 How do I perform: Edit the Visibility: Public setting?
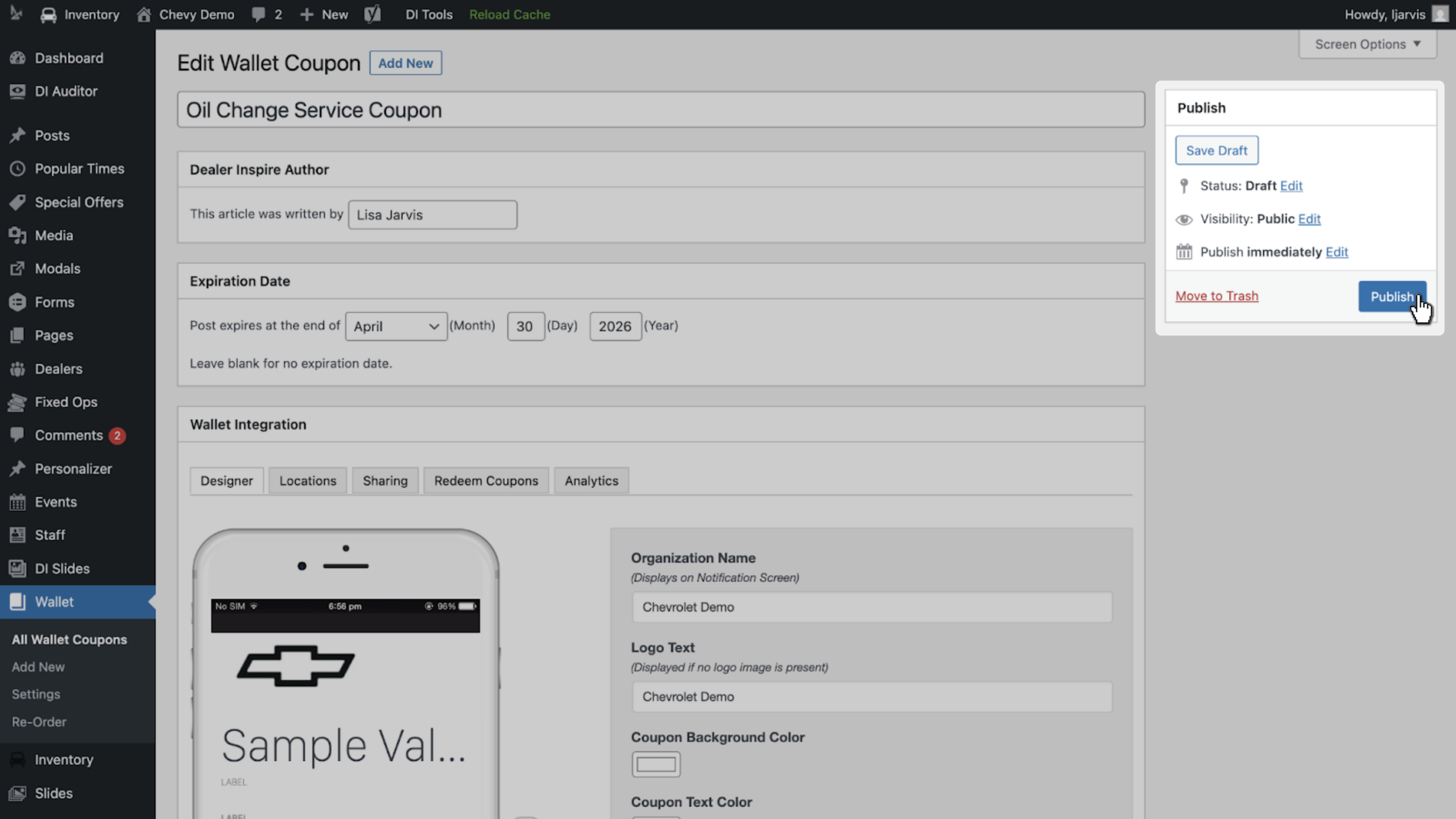tap(1309, 219)
